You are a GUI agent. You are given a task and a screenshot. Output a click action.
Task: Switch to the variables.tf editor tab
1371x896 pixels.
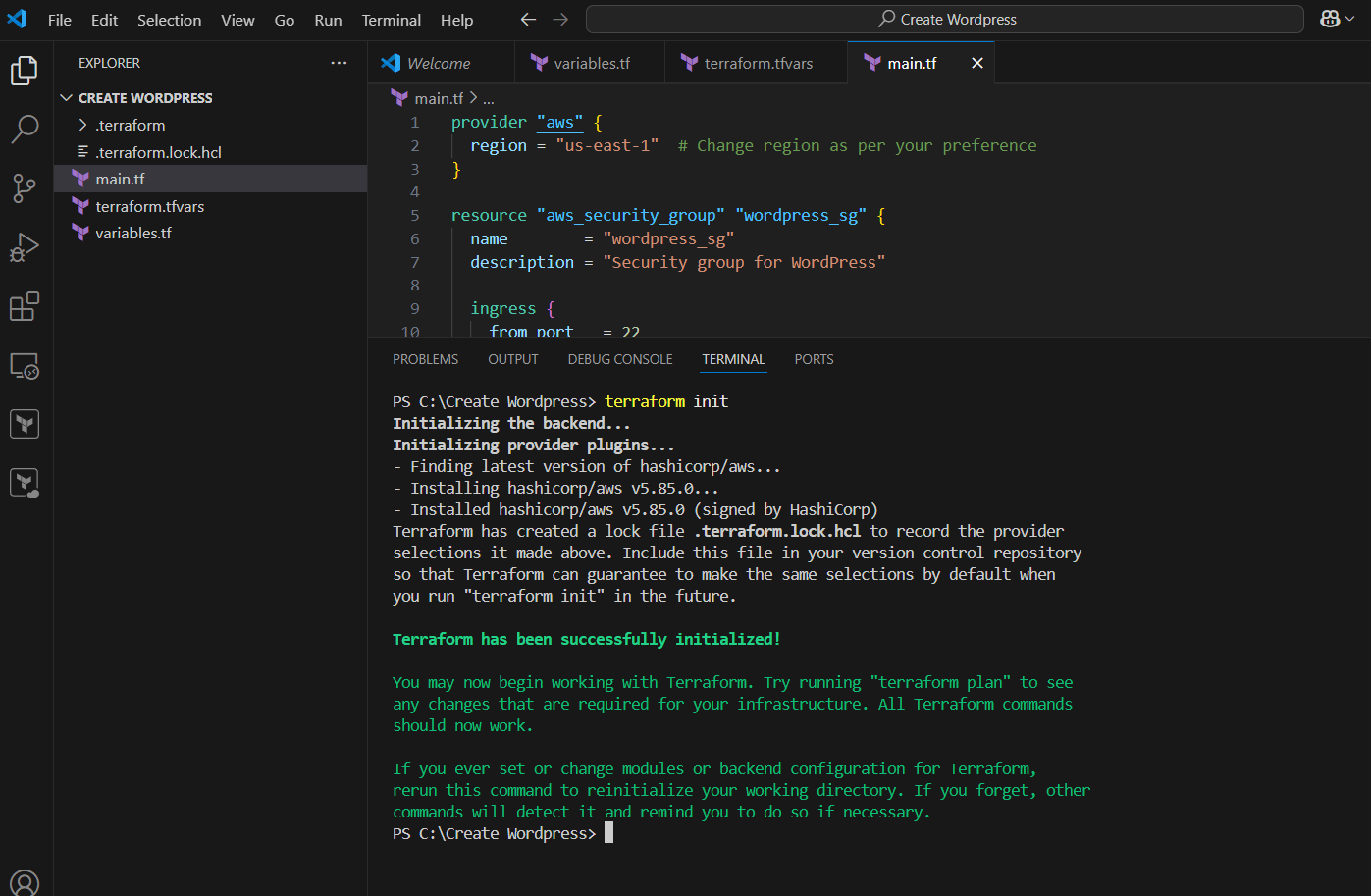click(590, 63)
